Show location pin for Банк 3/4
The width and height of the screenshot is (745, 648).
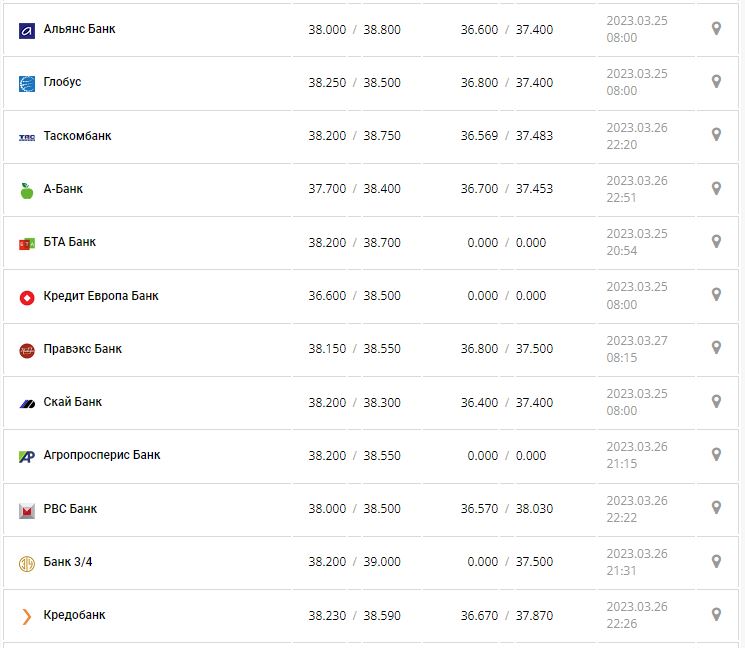click(716, 561)
